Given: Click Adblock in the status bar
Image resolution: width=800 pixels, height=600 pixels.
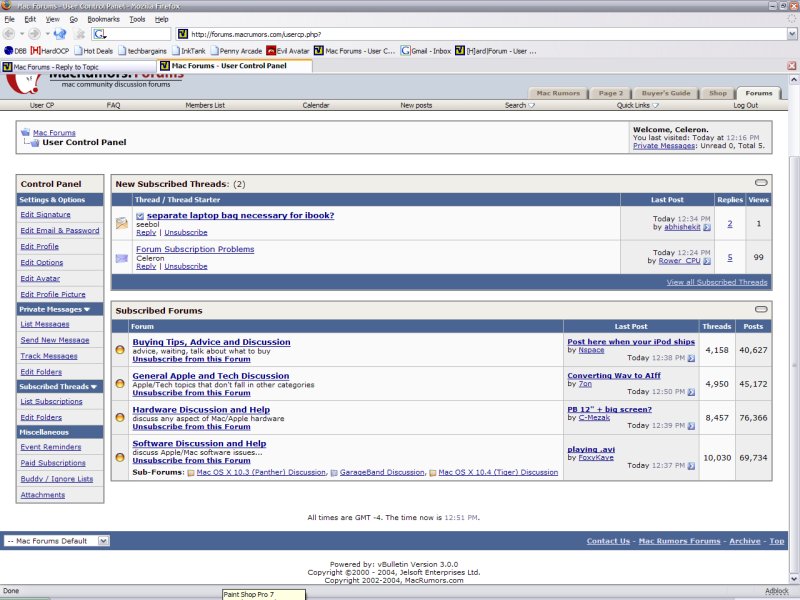Looking at the screenshot, I should point(777,591).
